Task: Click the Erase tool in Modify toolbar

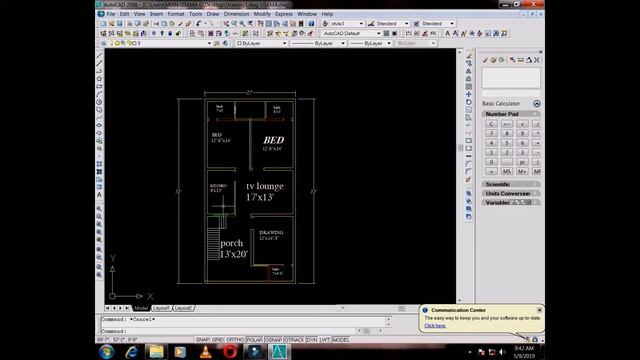Action: click(469, 56)
